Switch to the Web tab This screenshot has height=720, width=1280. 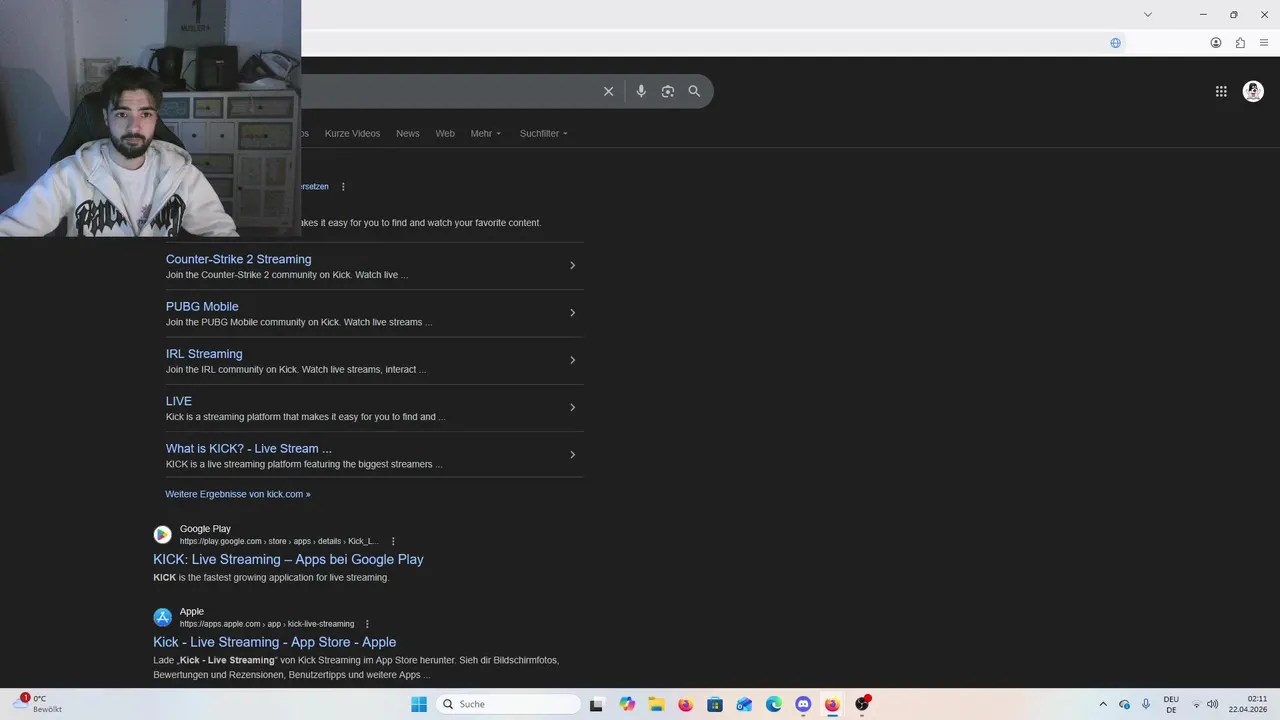point(445,133)
